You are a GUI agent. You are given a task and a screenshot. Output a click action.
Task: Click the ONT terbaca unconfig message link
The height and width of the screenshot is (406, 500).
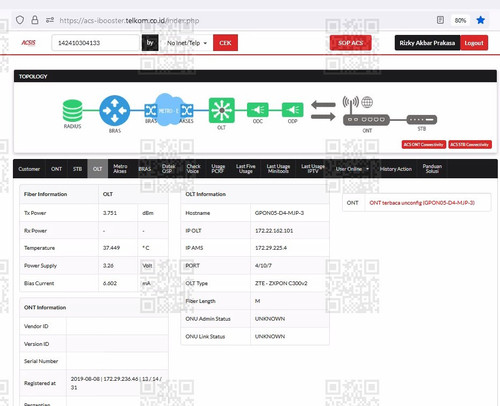pyautogui.click(x=422, y=203)
